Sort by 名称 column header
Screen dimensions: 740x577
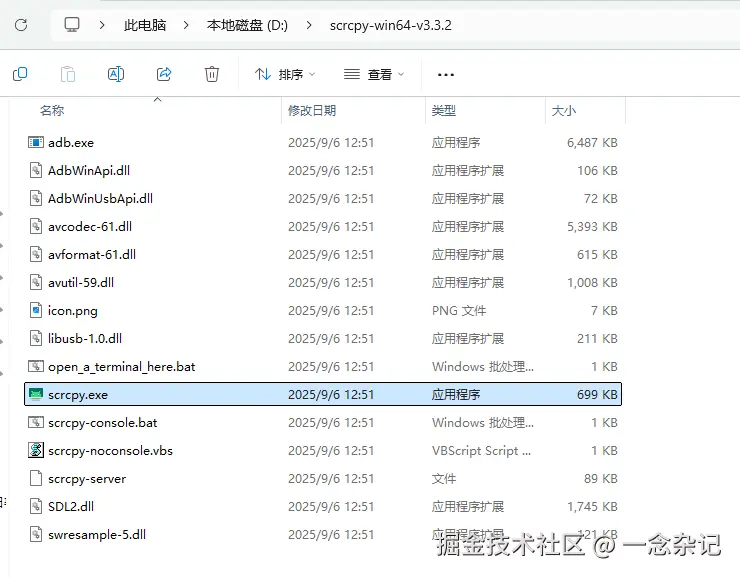(52, 110)
